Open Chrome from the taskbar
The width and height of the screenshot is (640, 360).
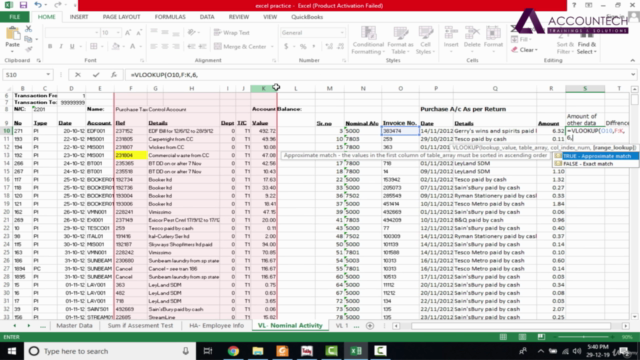pyautogui.click(x=233, y=351)
